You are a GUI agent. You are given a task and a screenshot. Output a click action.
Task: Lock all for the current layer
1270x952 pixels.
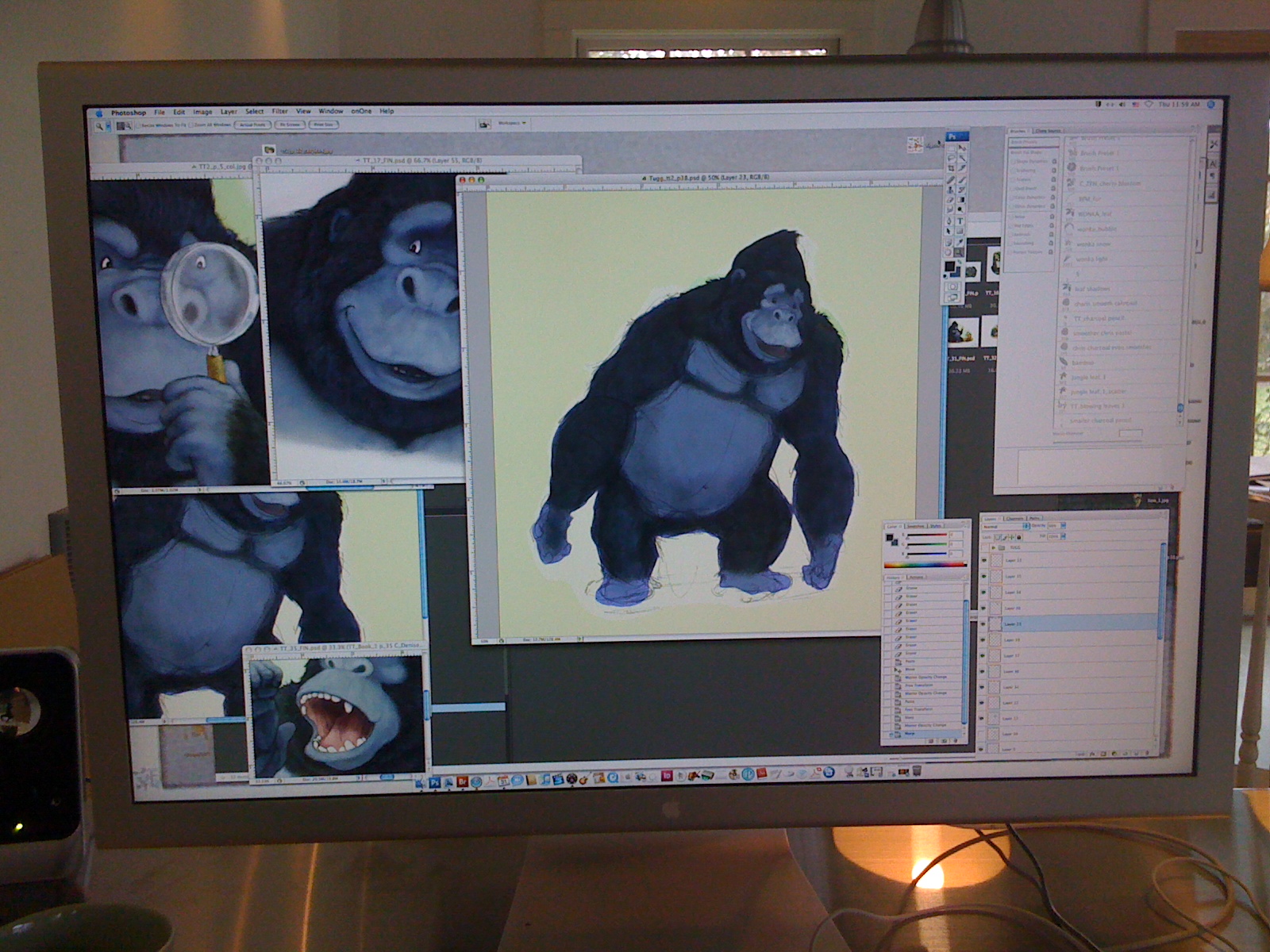pyautogui.click(x=1018, y=537)
